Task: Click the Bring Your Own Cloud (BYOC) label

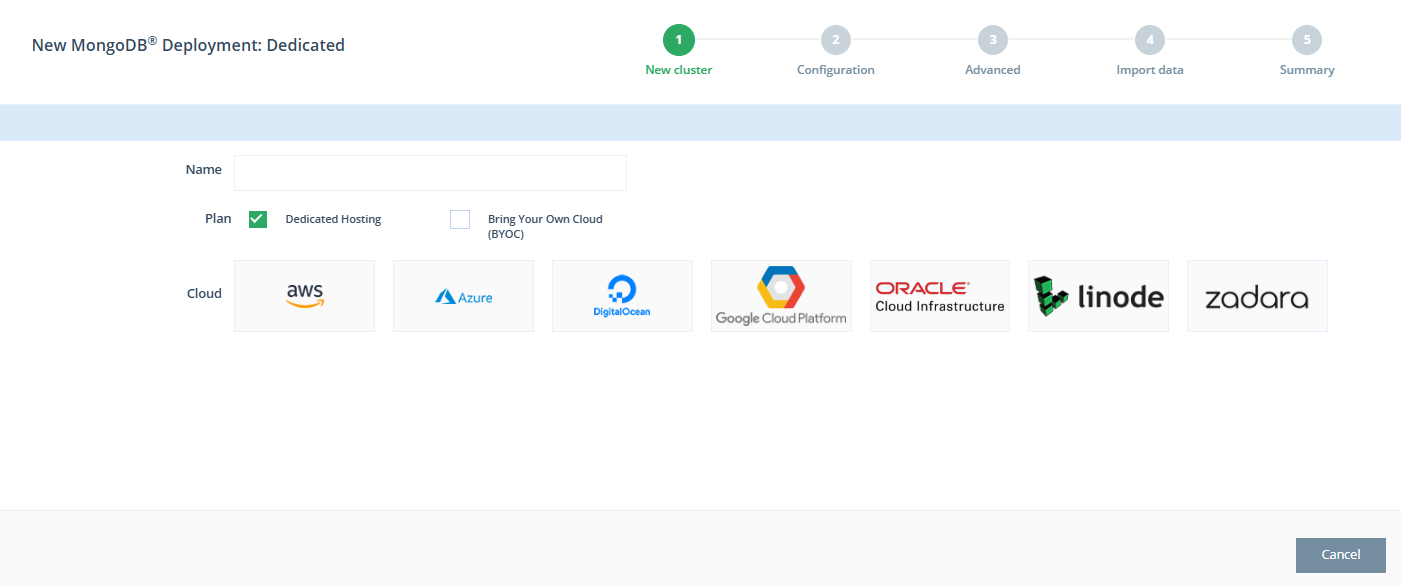Action: coord(545,226)
